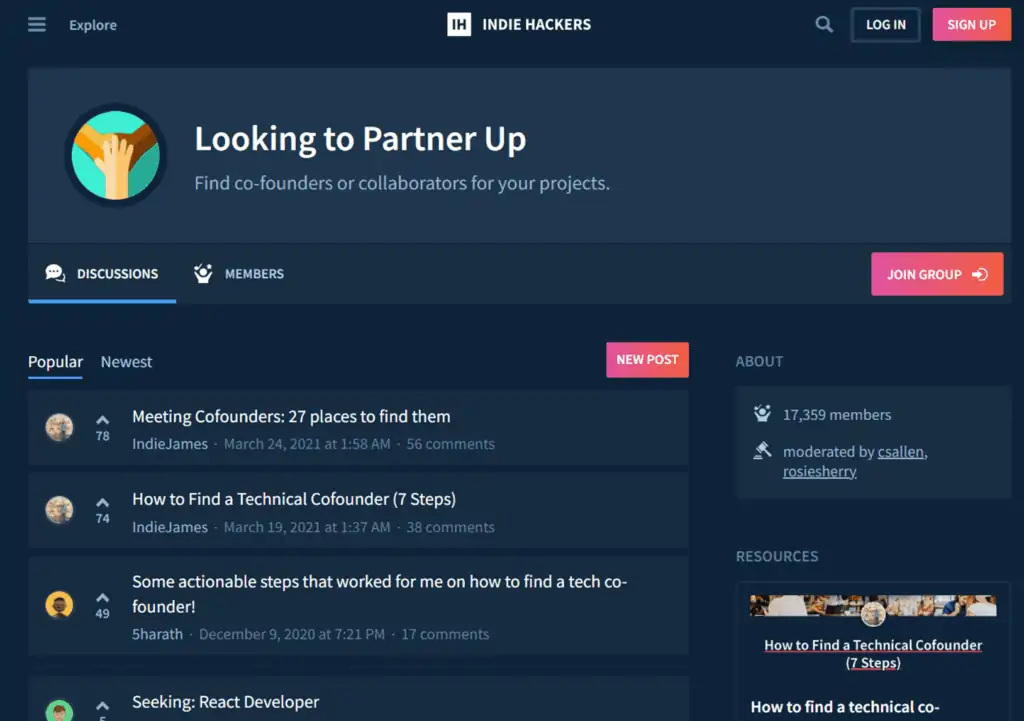
Task: Upvote the Seeking: React Developer post
Action: pyautogui.click(x=103, y=704)
